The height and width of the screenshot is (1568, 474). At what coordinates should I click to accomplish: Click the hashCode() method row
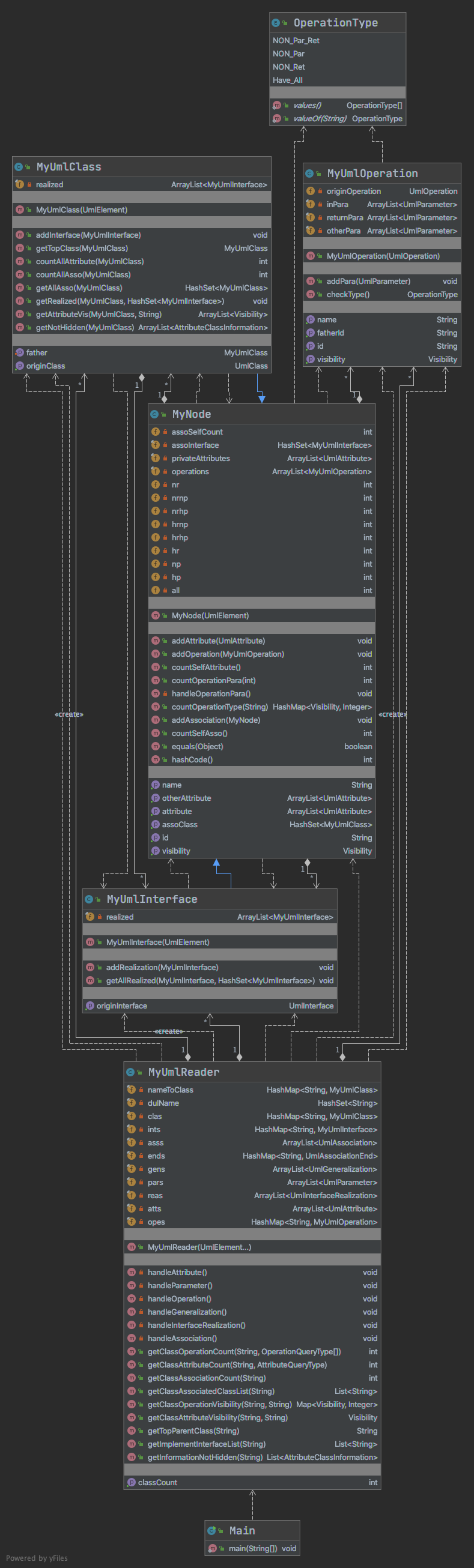click(x=261, y=759)
